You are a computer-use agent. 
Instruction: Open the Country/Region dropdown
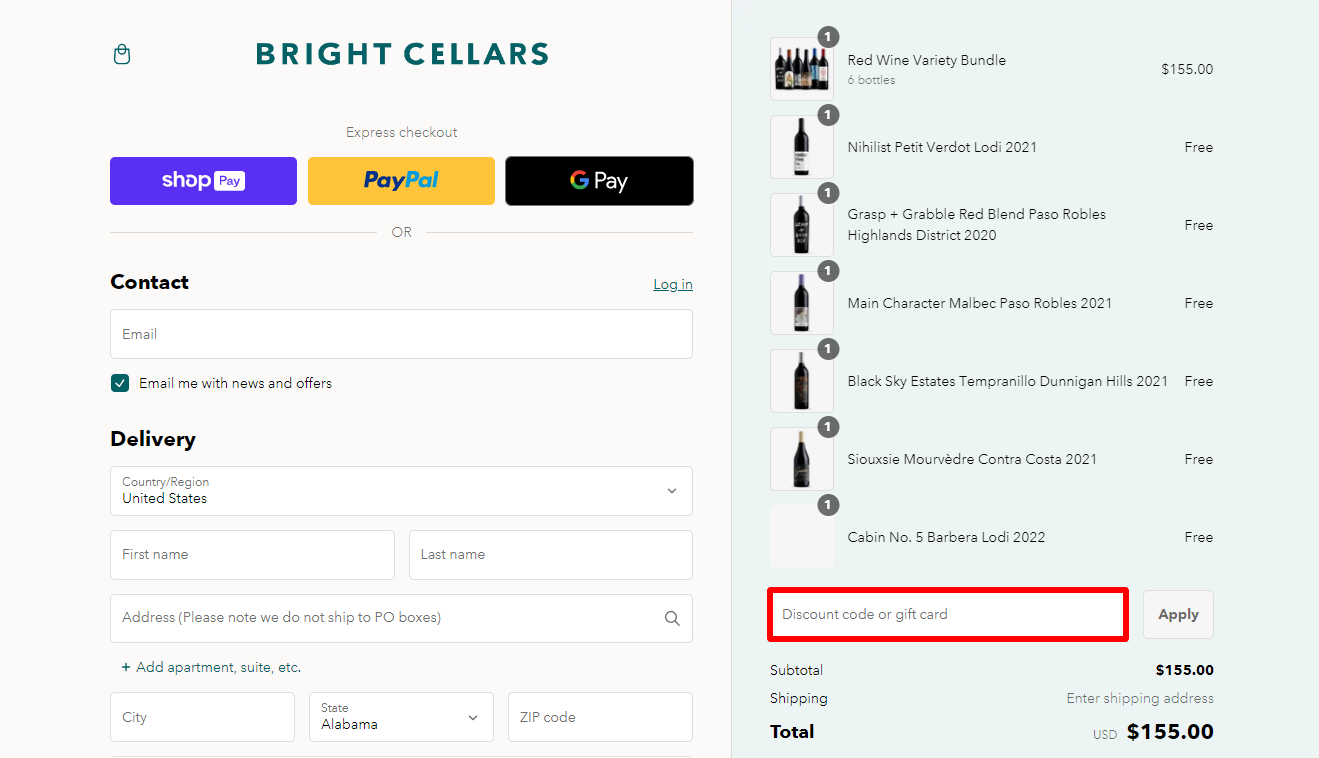(401, 491)
